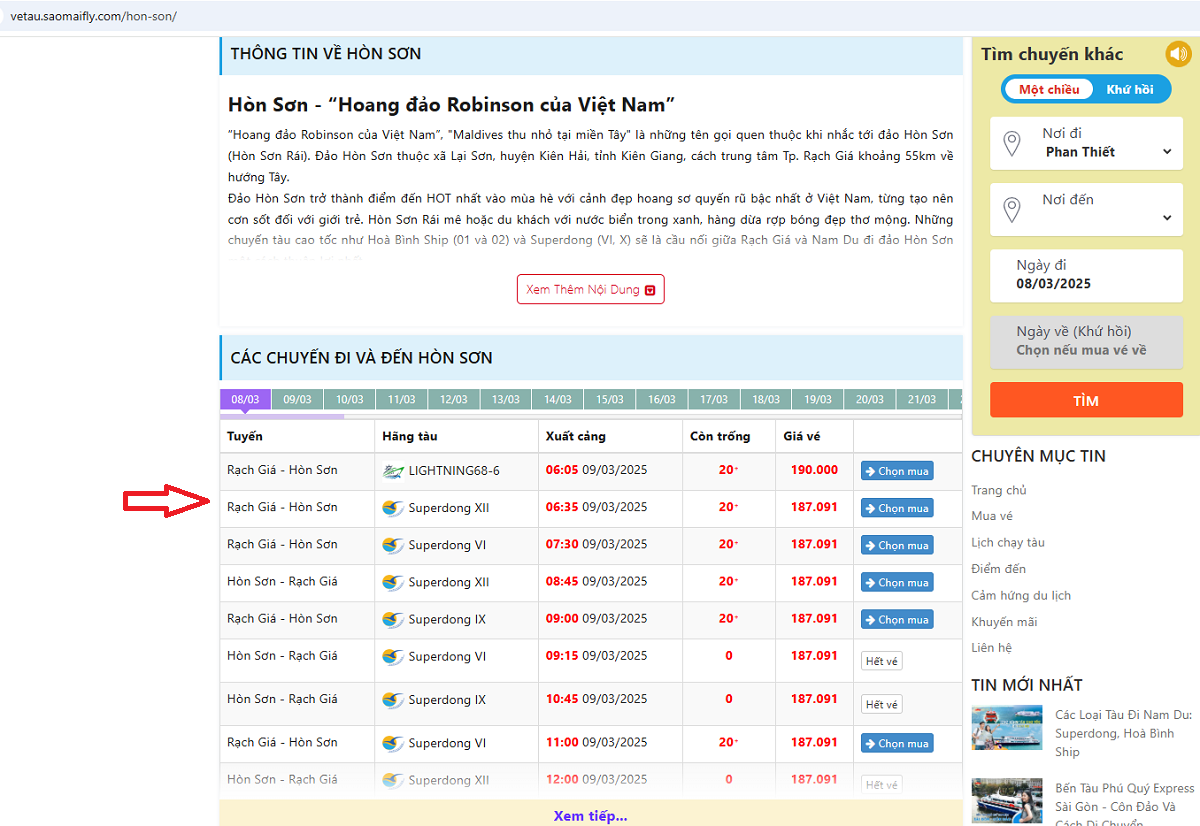Click Chọn mua for the 08:45 departure

point(897,582)
